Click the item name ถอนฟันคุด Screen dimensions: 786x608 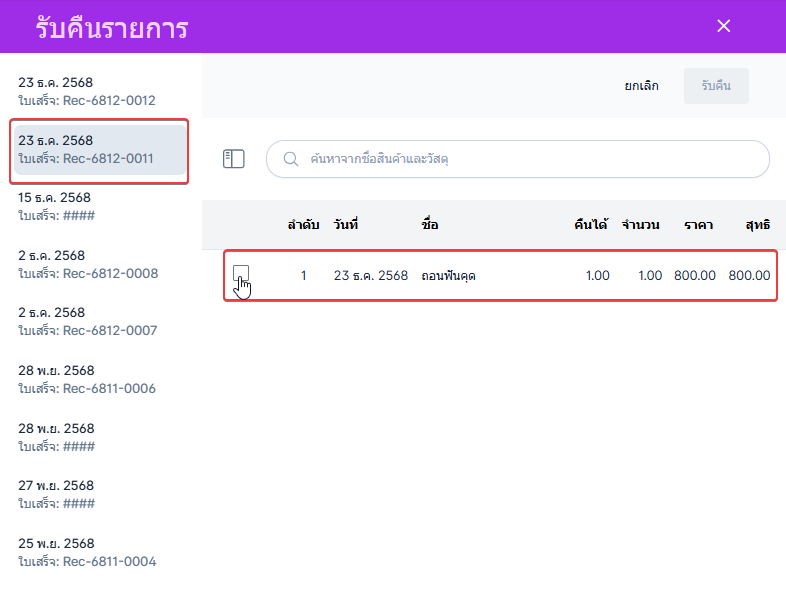[x=448, y=276]
